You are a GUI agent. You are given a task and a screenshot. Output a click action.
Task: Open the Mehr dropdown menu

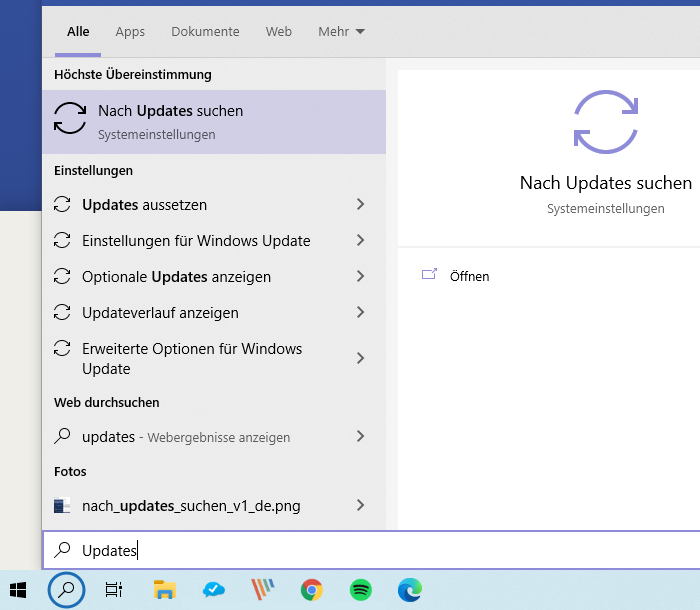click(x=342, y=32)
